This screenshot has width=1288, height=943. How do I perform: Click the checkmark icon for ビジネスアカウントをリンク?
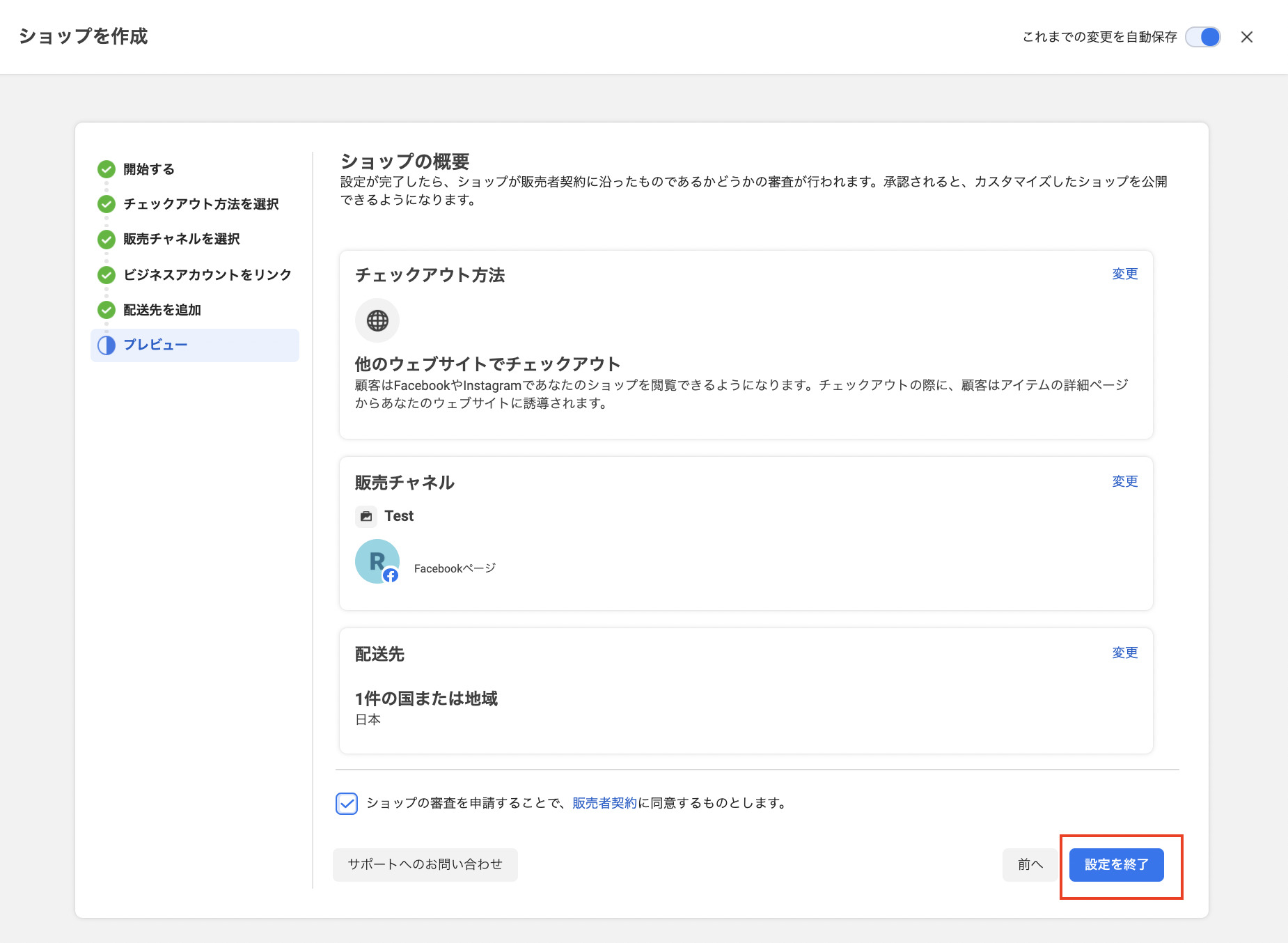[107, 275]
